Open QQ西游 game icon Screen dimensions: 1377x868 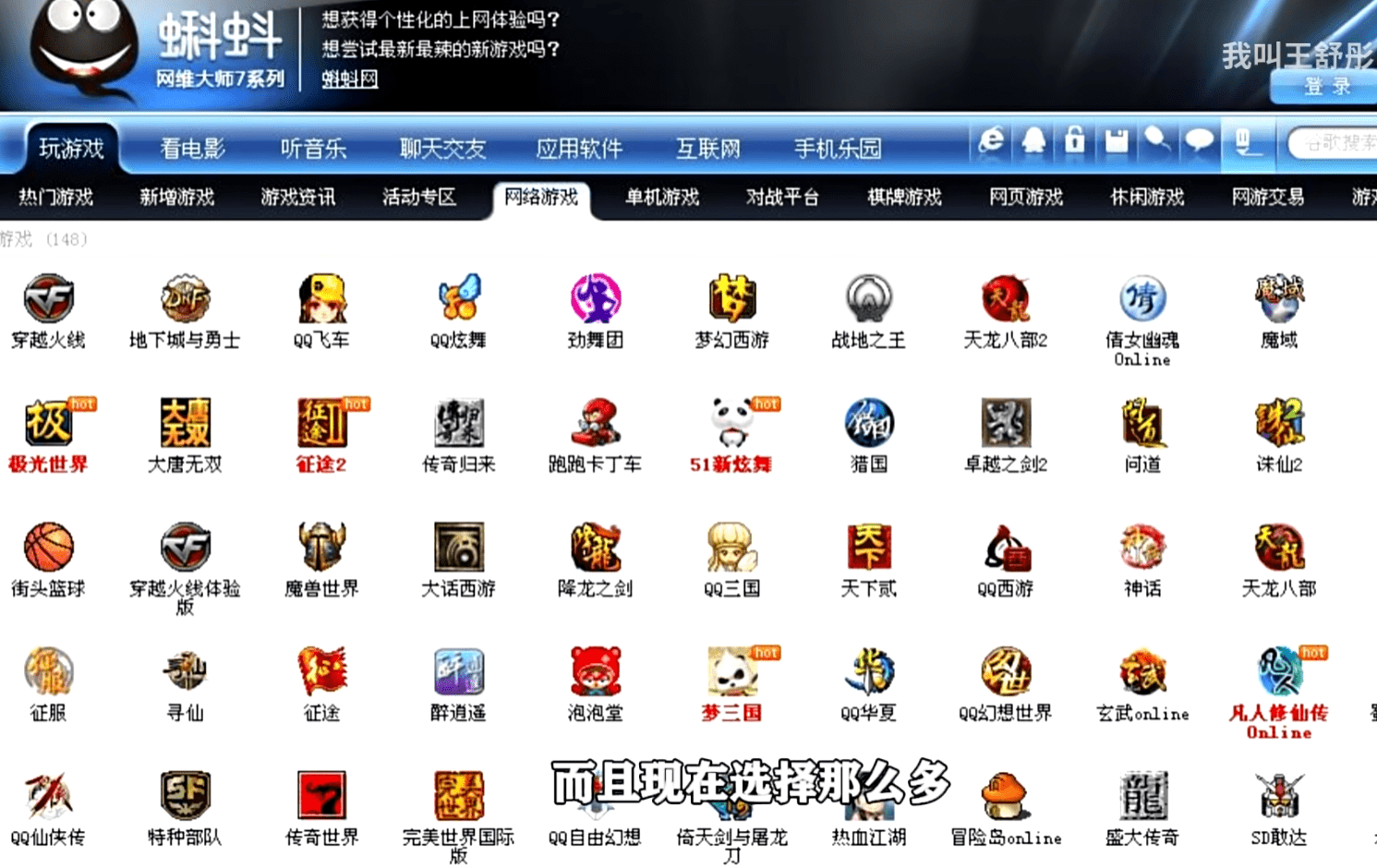click(x=1005, y=547)
